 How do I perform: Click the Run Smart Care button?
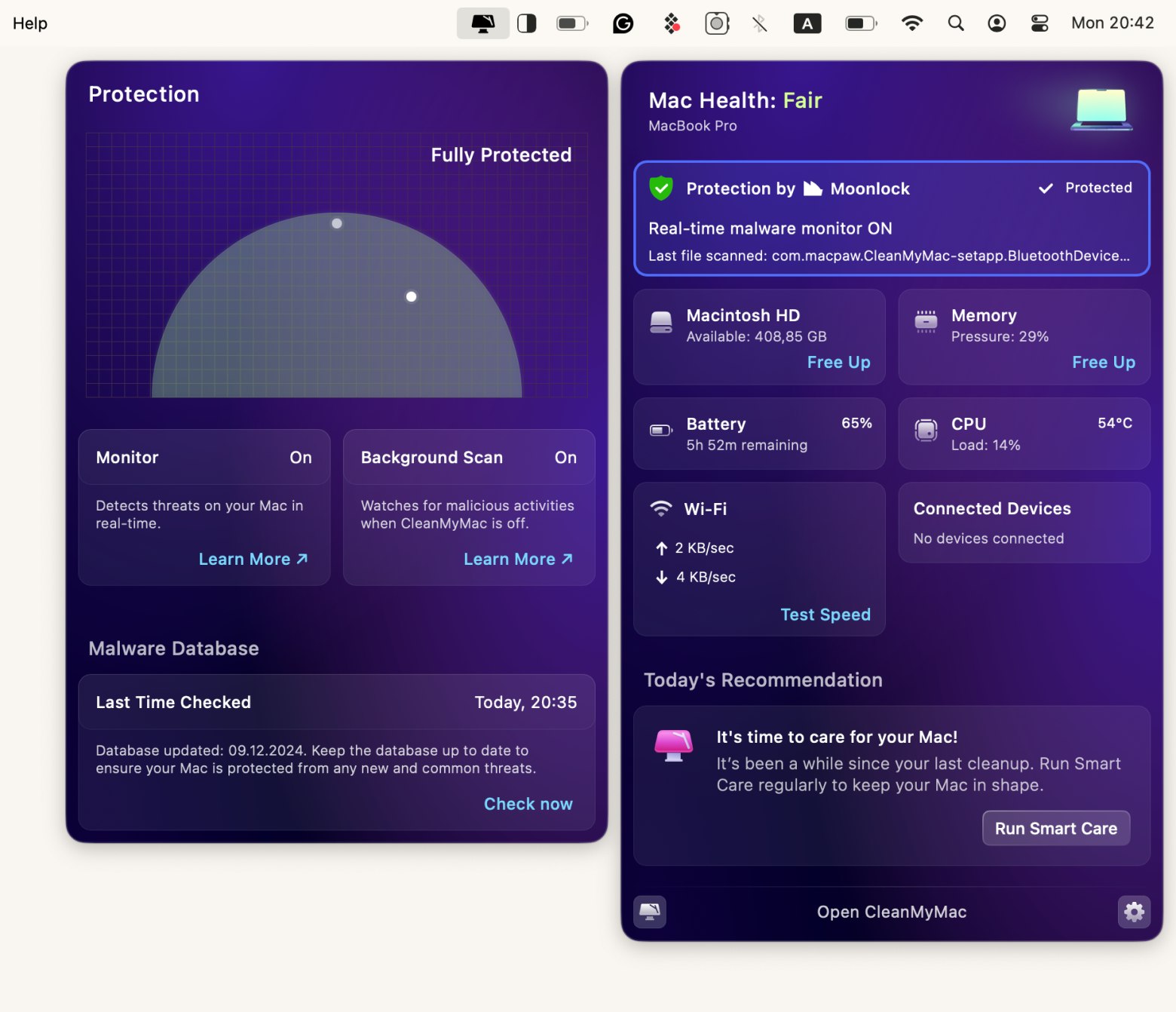pyautogui.click(x=1056, y=829)
